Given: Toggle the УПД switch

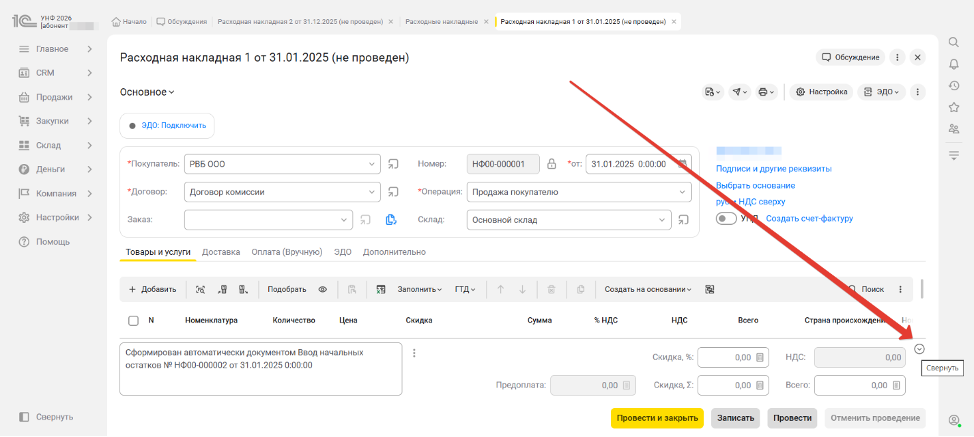Looking at the screenshot, I should pos(726,218).
